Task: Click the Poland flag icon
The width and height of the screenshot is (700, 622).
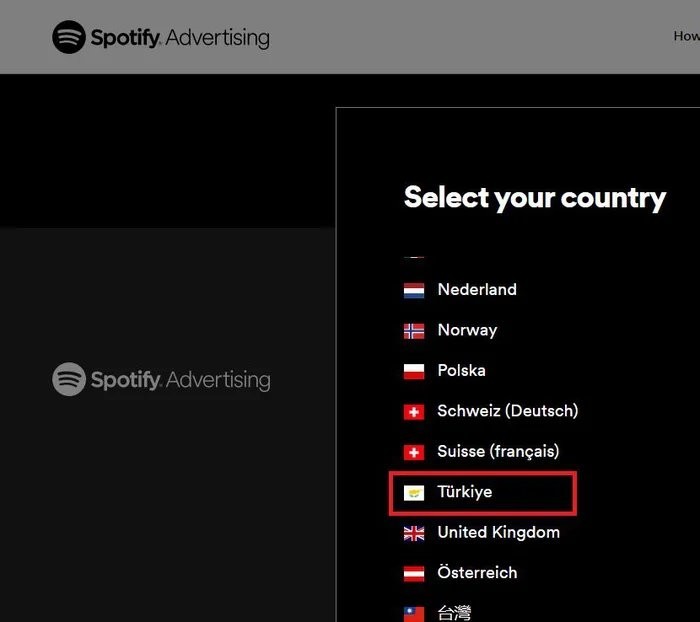Action: click(414, 371)
